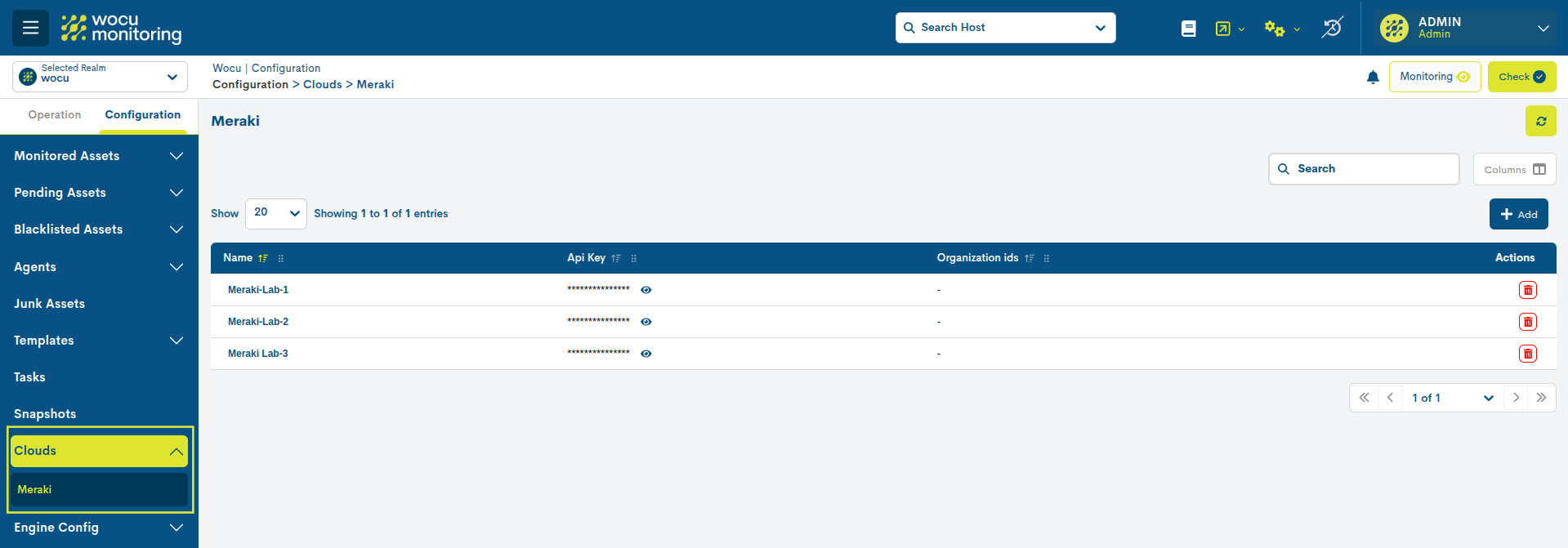Delete the Meraki Lab-3 row
The width and height of the screenshot is (1568, 548).
[x=1527, y=354]
